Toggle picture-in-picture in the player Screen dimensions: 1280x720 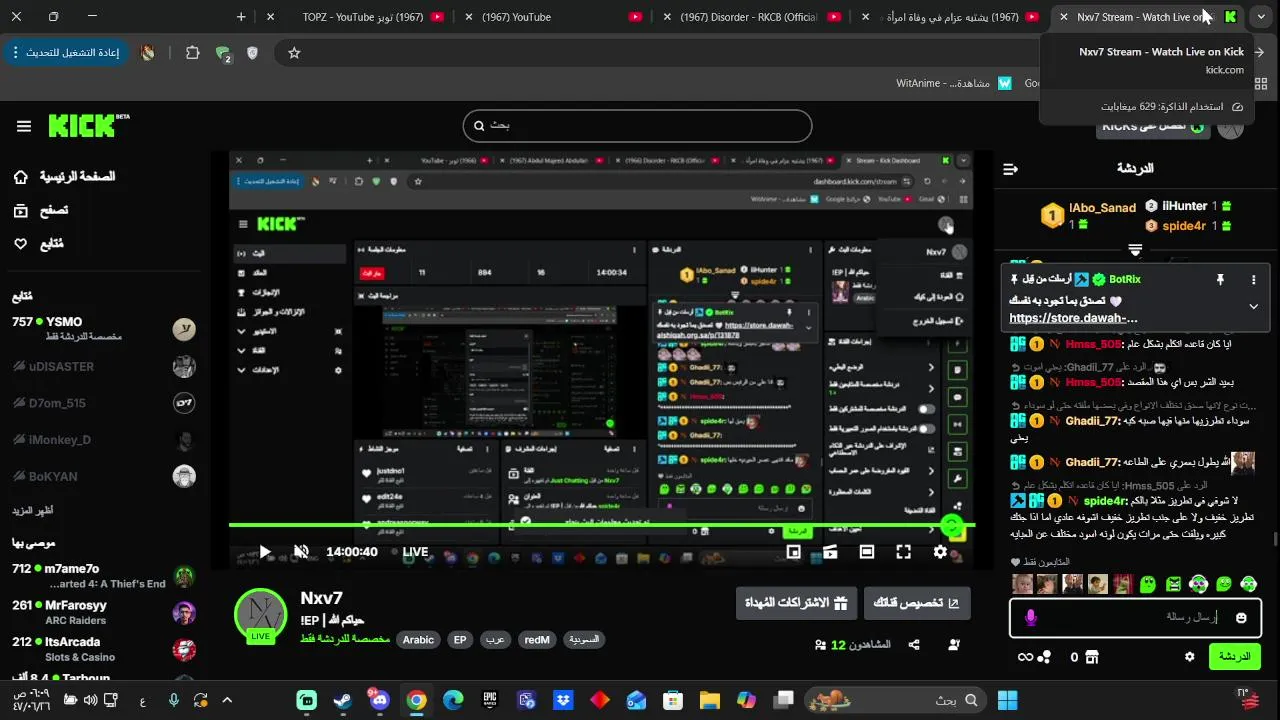coord(793,552)
